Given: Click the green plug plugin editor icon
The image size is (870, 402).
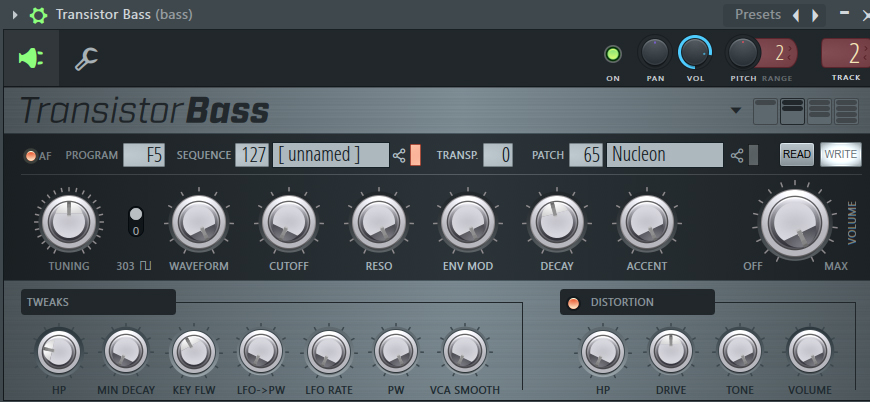Looking at the screenshot, I should click(x=31, y=59).
